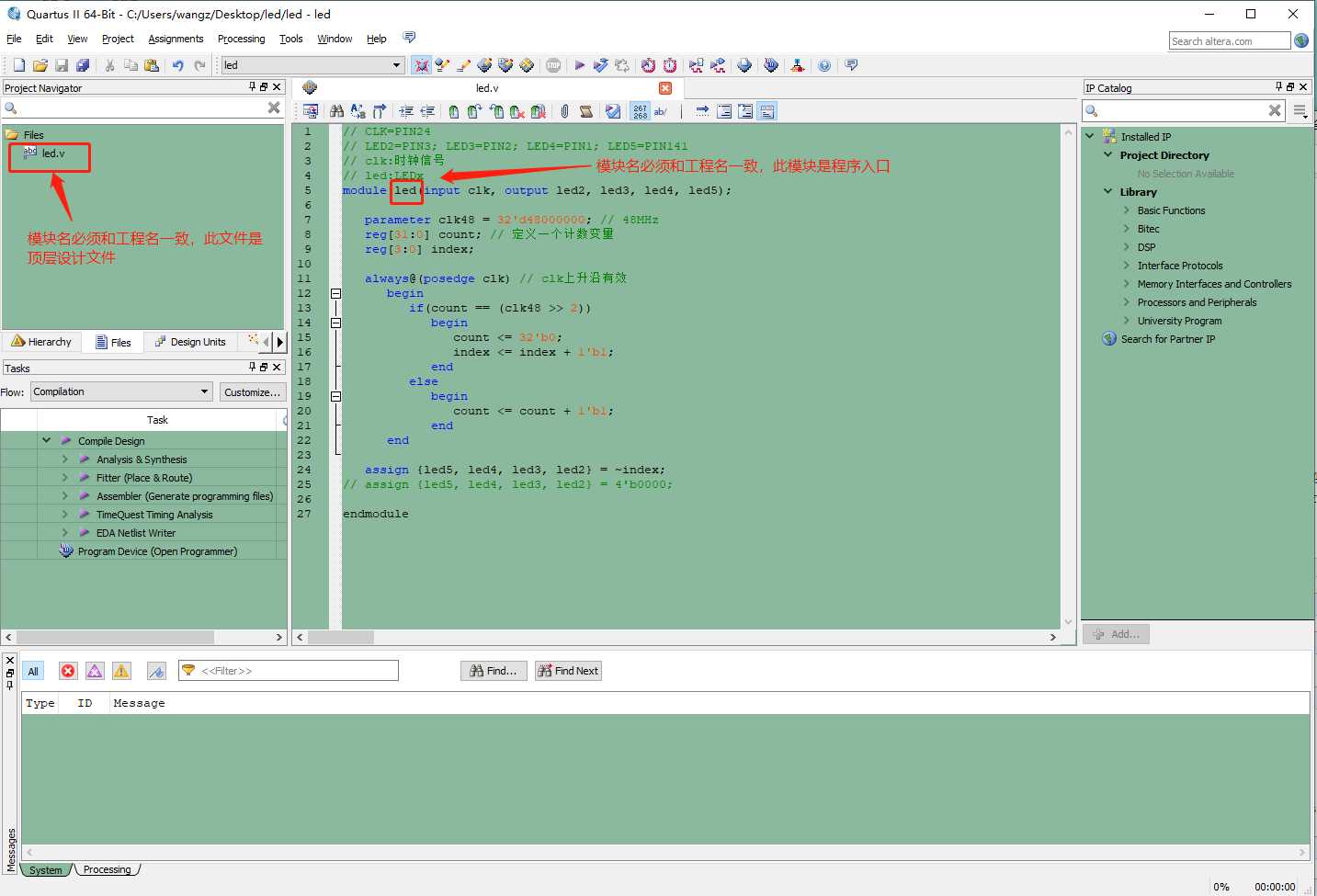
Task: Expand Fitter (Place & Route) task
Action: pyautogui.click(x=64, y=477)
